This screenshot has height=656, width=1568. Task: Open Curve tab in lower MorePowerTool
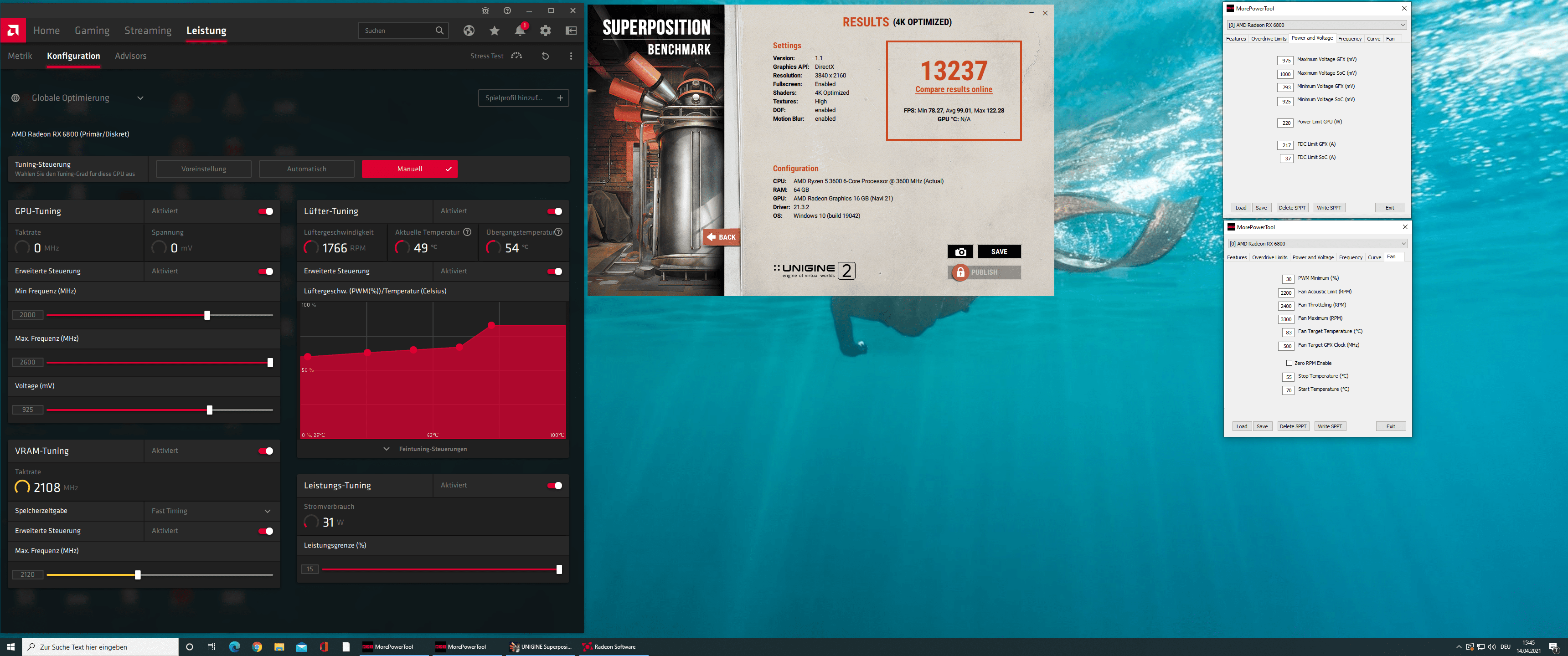[x=1374, y=257]
